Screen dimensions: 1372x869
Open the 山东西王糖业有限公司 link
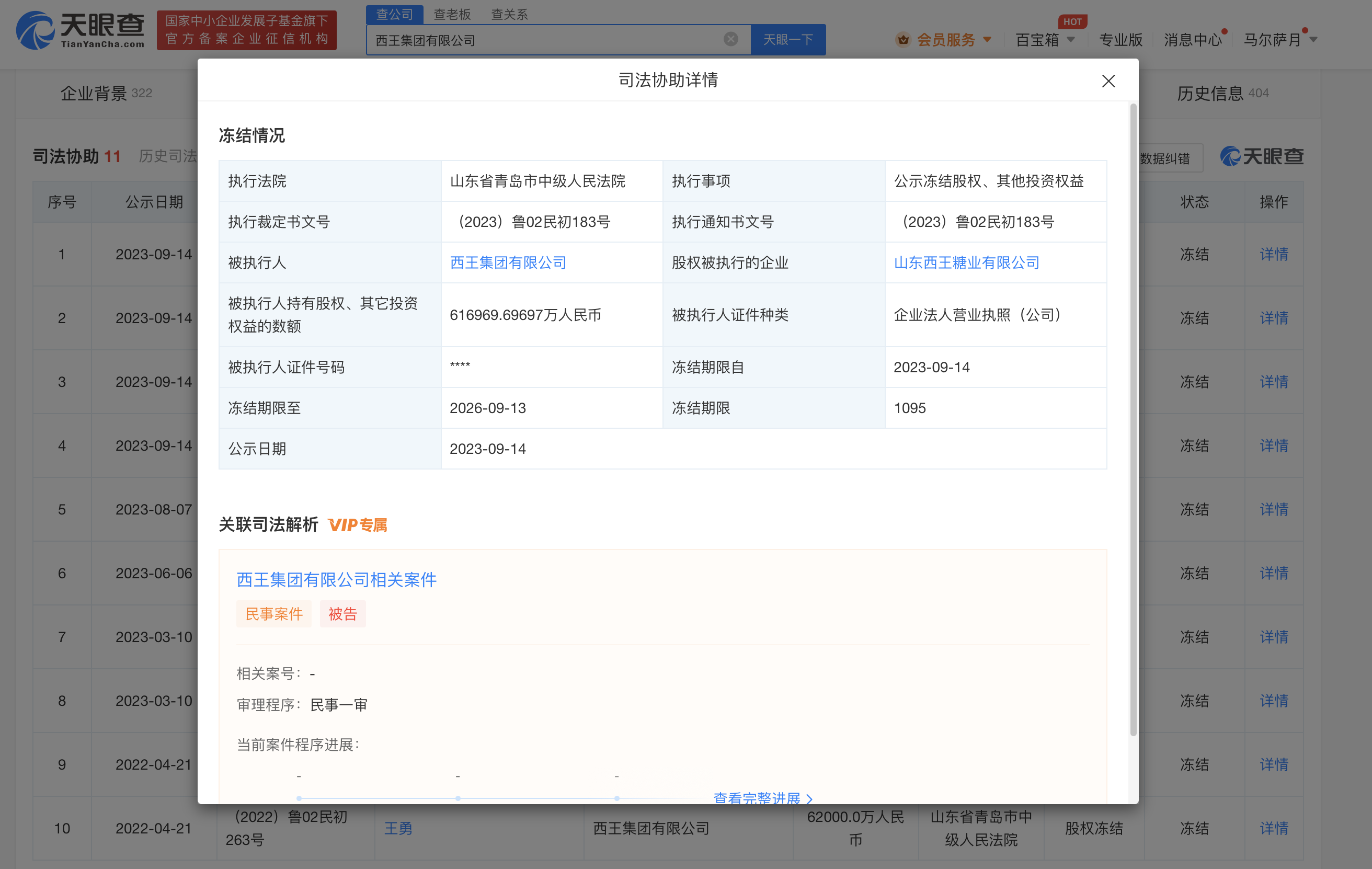click(x=966, y=262)
